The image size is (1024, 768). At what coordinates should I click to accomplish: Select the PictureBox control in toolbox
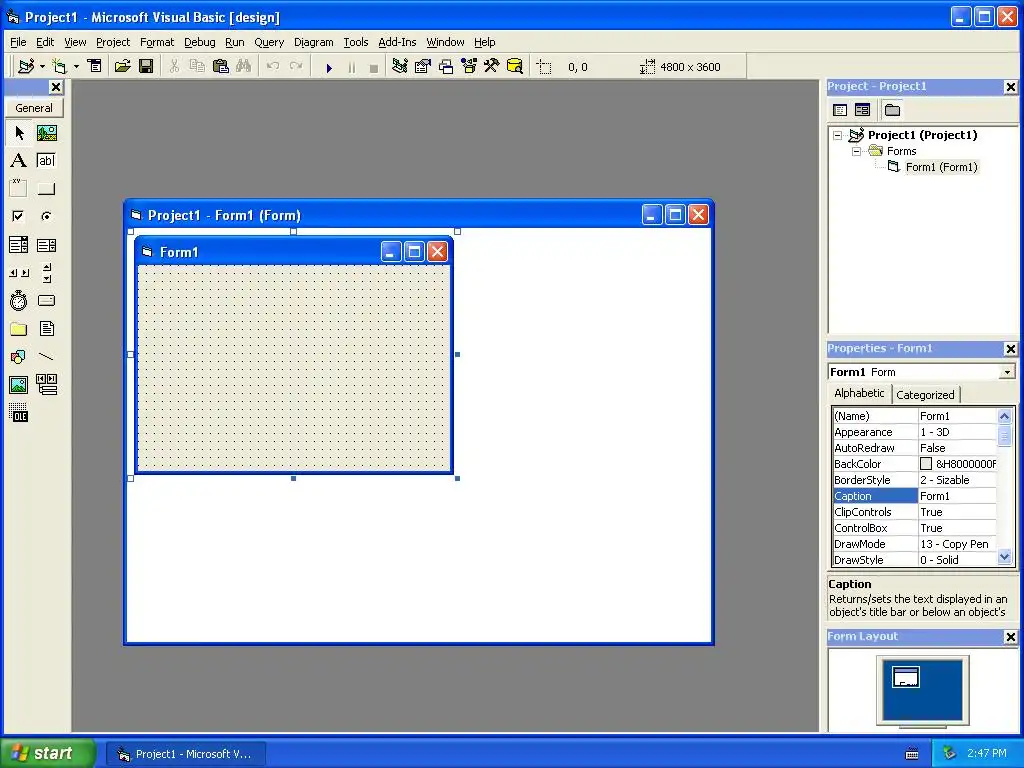46,133
